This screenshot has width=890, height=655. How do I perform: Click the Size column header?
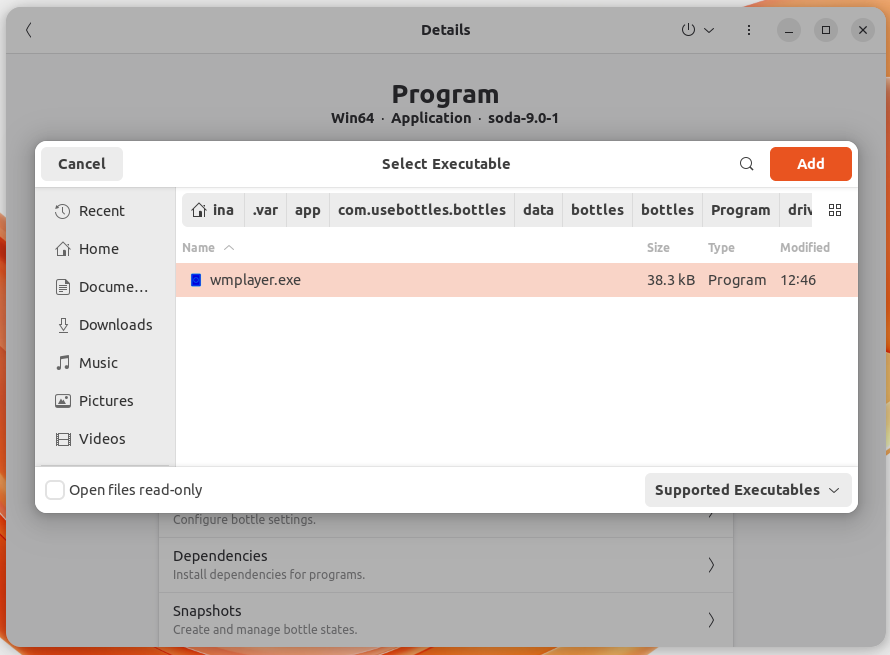tap(658, 247)
